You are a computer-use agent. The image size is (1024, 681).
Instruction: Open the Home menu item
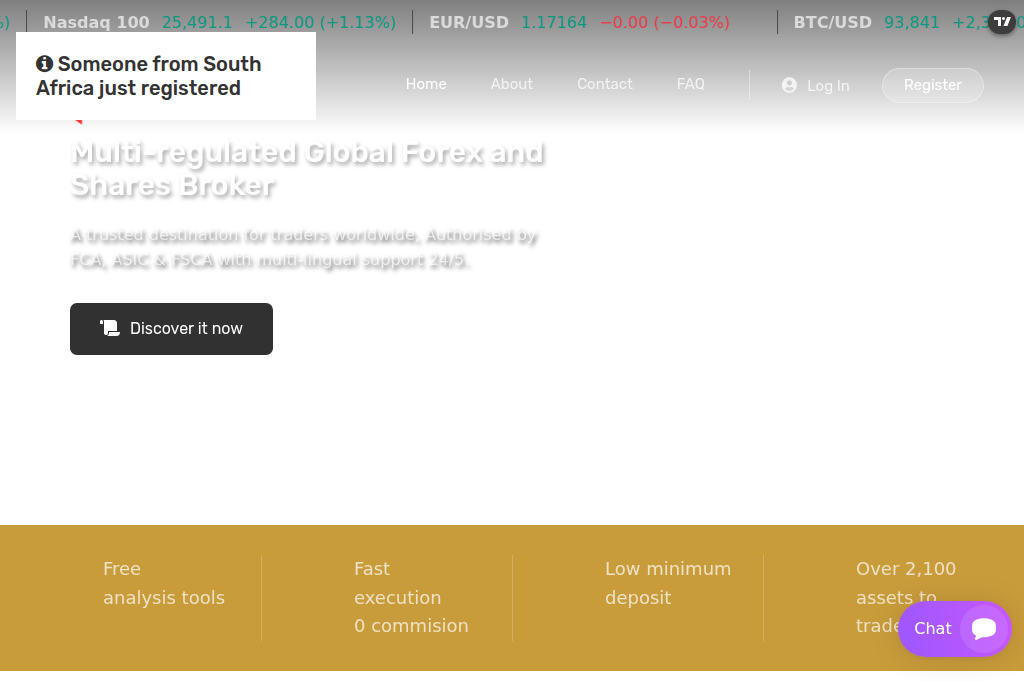(426, 84)
